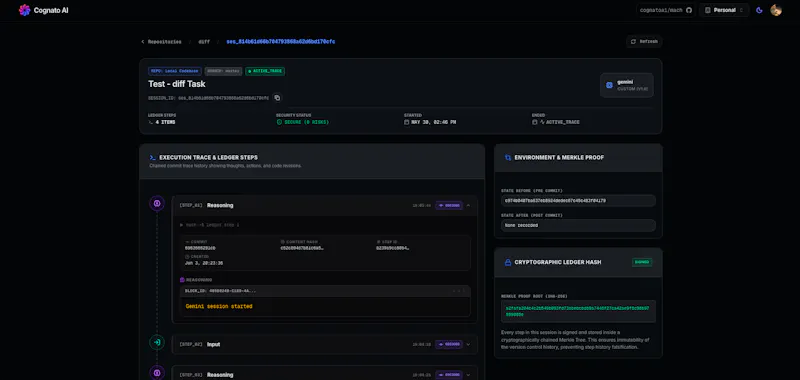Click the STEP_02 Input purple badge
800x380 pixels.
tap(449, 344)
